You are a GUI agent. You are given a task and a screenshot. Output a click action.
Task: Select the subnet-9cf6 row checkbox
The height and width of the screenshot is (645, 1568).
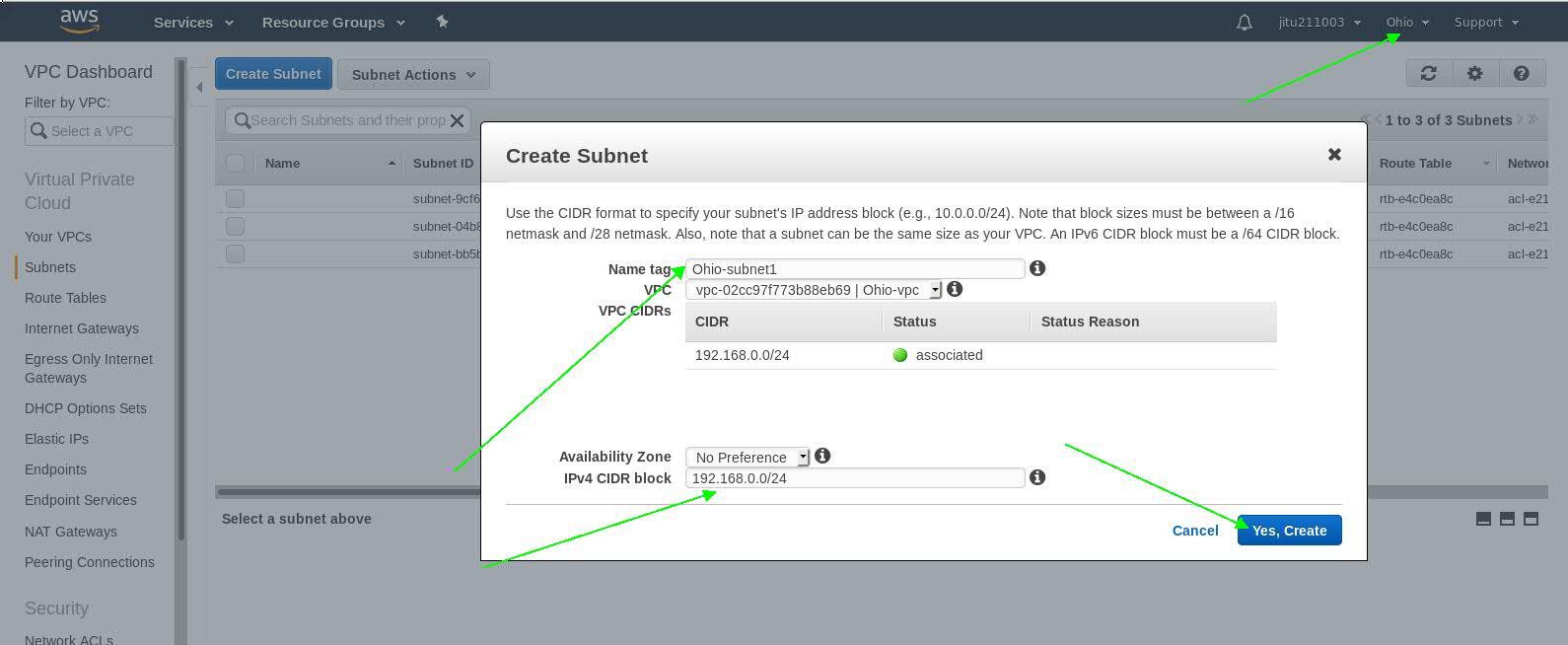coord(235,198)
